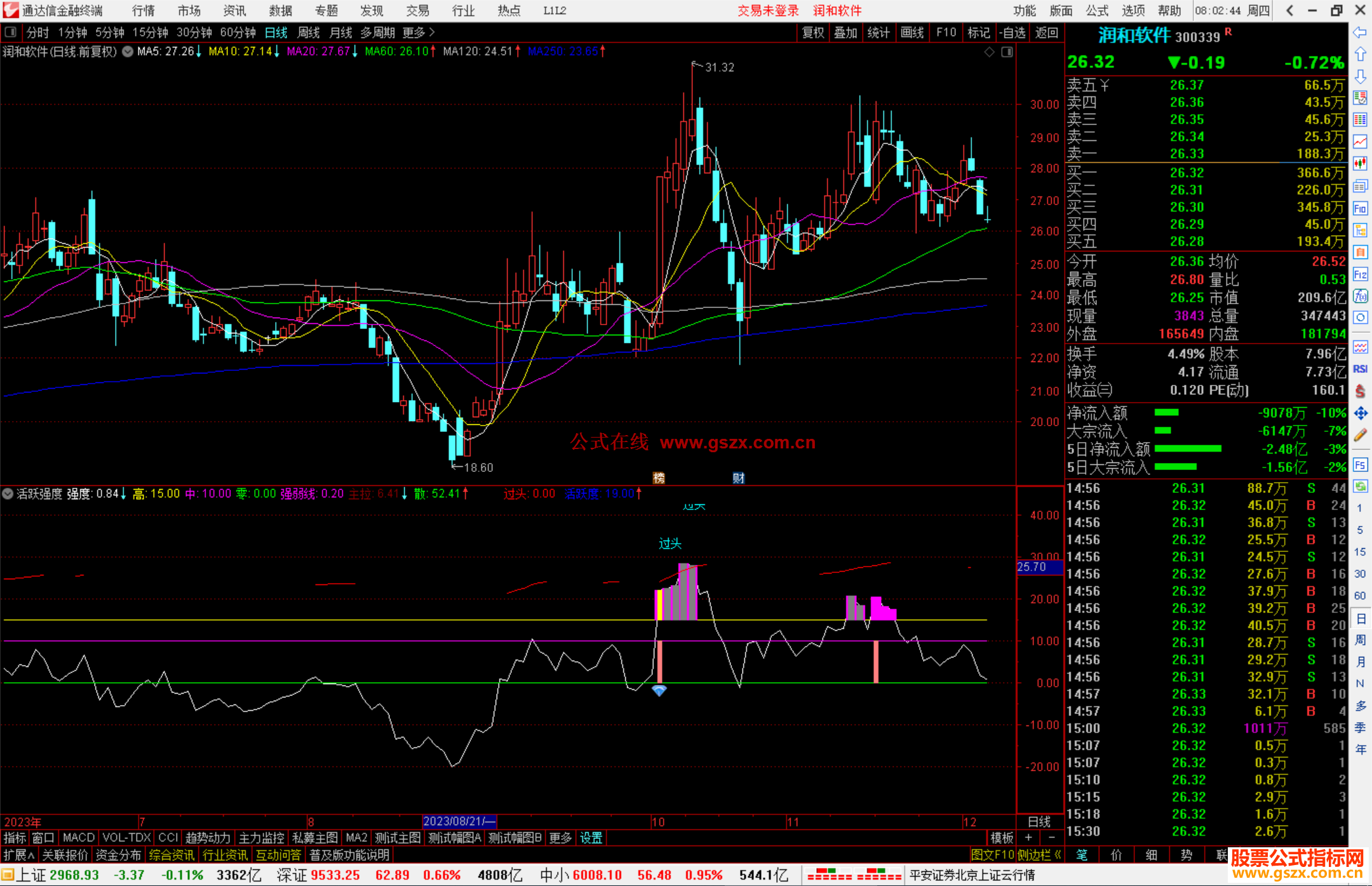This screenshot has width=1372, height=886.
Task: Expand the 扩展 panel at bottom
Action: [x=19, y=855]
